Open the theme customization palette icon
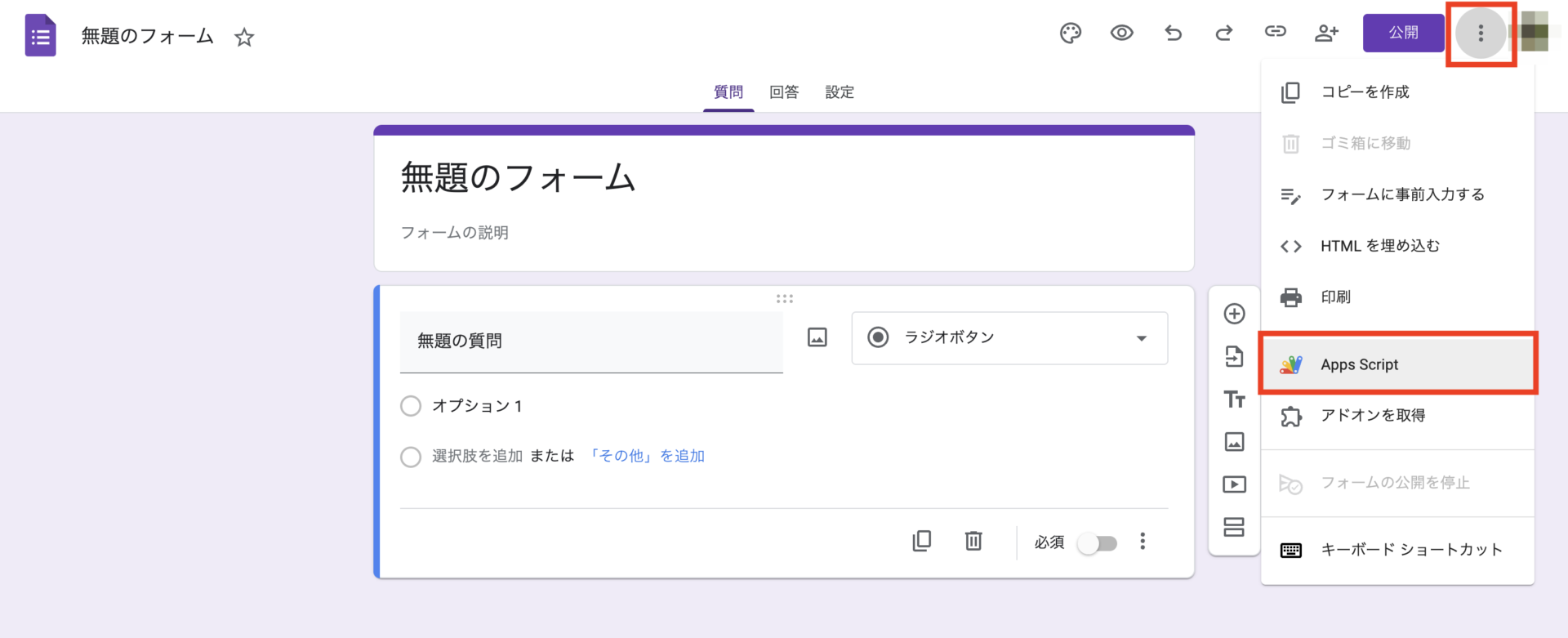The image size is (1568, 638). 1070,33
